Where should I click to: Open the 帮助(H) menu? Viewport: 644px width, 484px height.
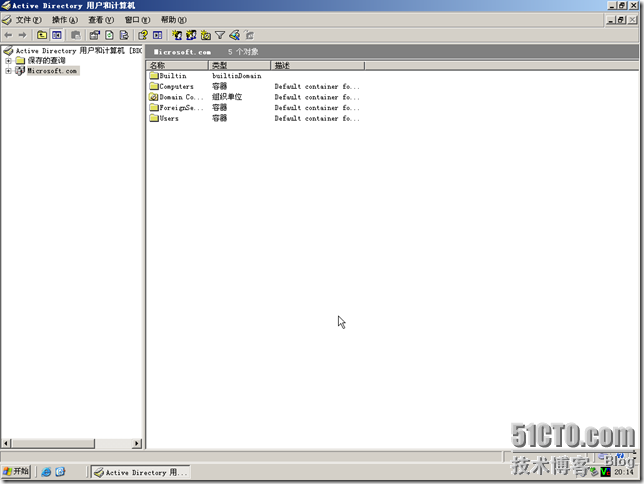[x=174, y=20]
